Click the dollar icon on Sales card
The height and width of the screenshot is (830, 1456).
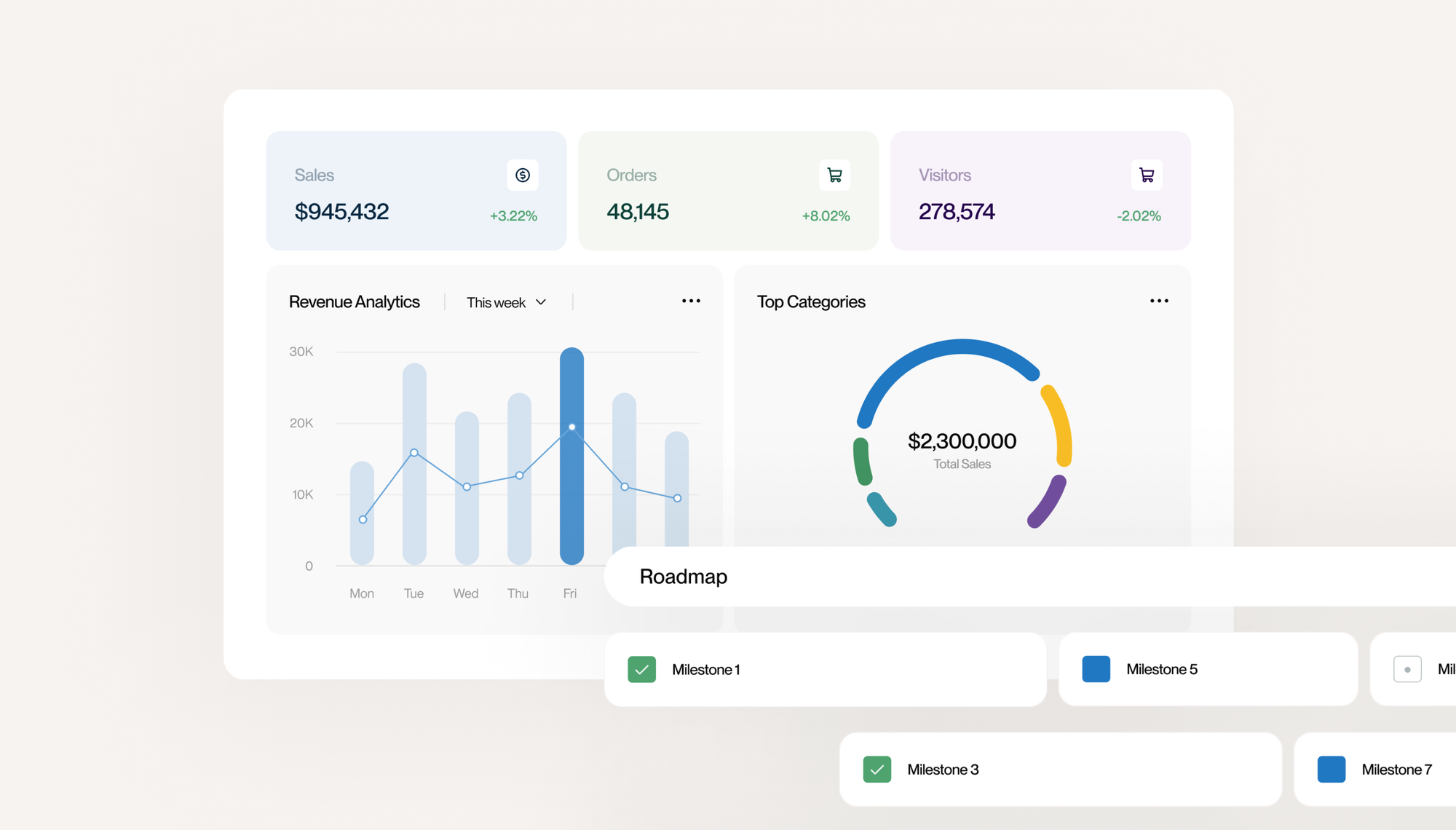(523, 175)
